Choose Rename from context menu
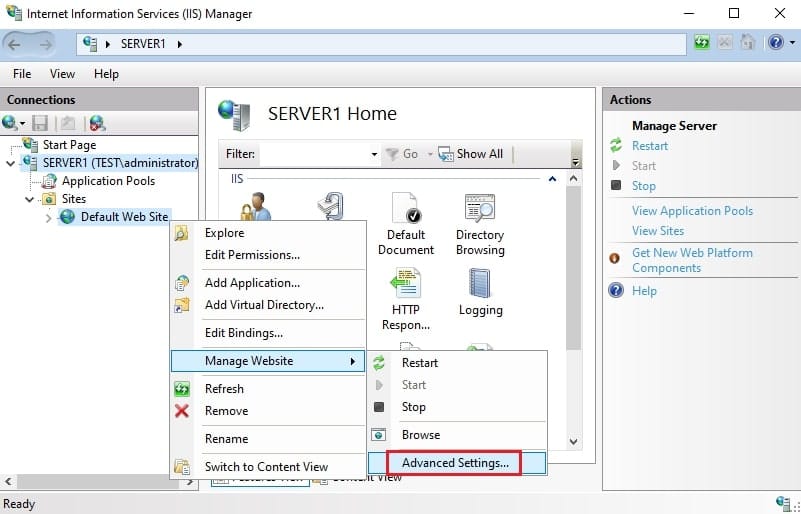The image size is (801, 514). pyautogui.click(x=268, y=439)
